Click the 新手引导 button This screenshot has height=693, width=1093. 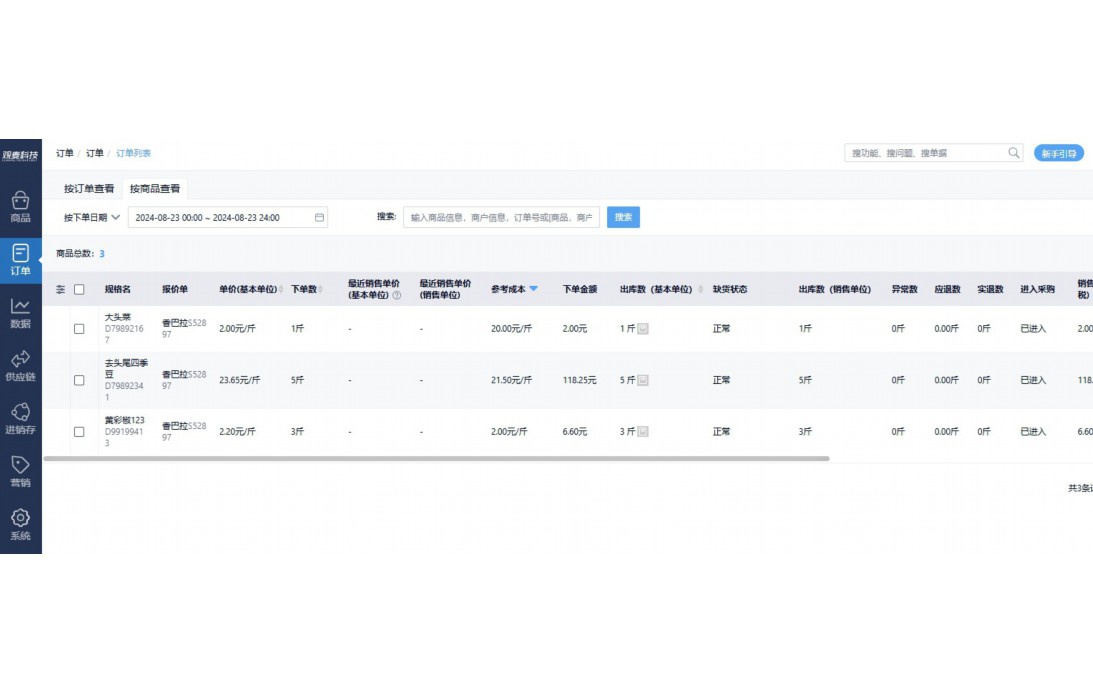coord(1058,153)
